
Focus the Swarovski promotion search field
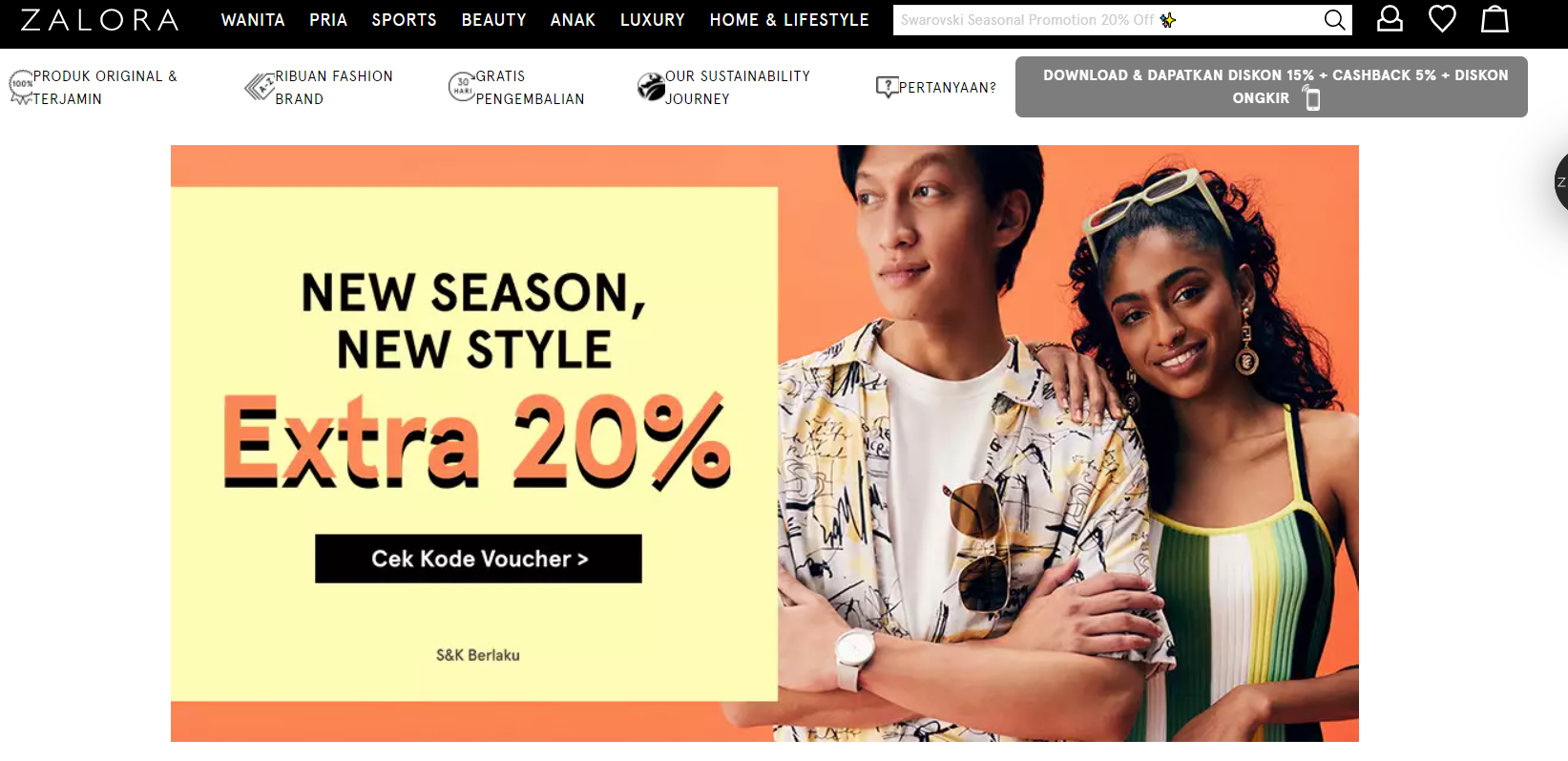1107,20
